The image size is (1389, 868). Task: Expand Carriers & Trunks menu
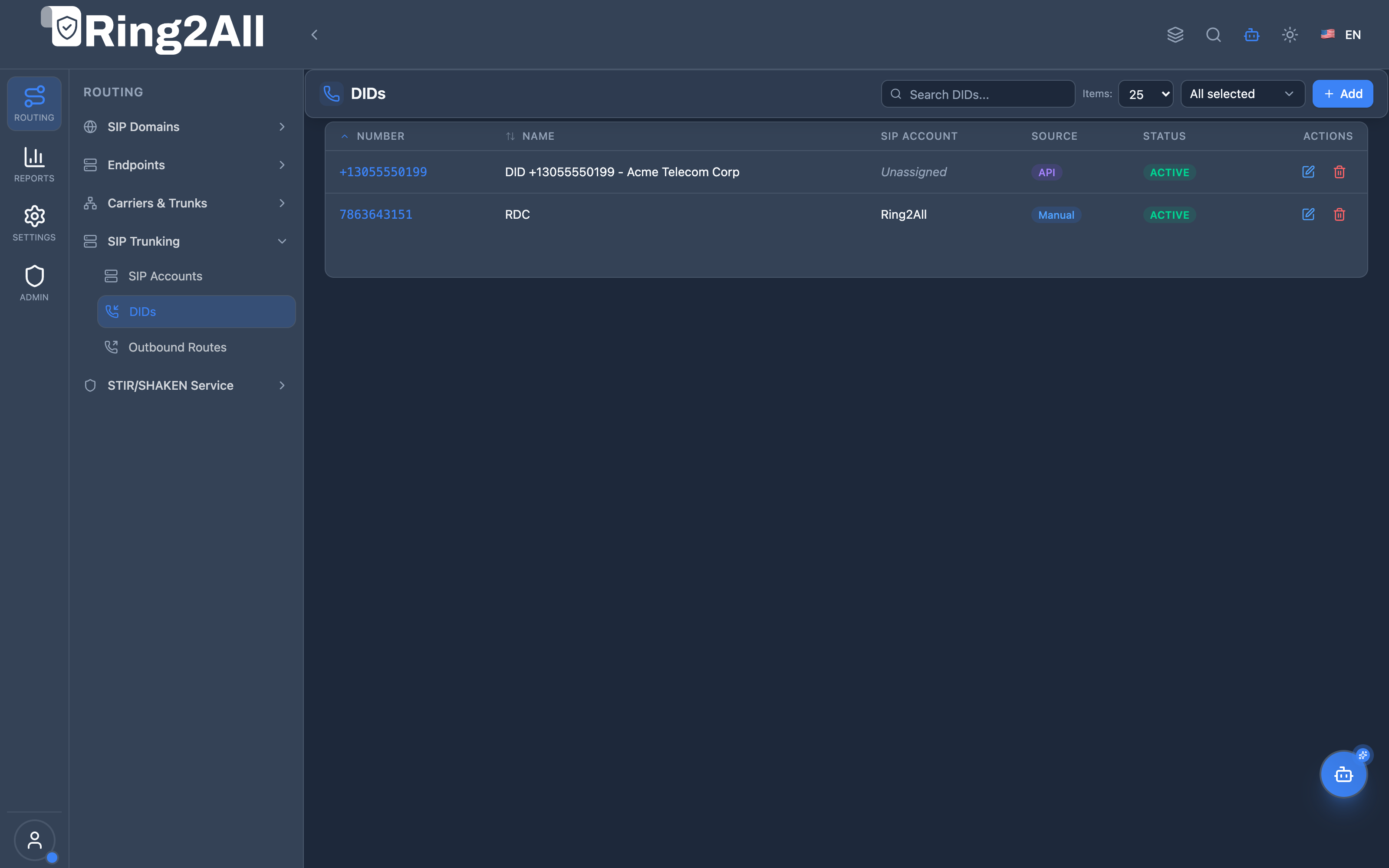[185, 203]
